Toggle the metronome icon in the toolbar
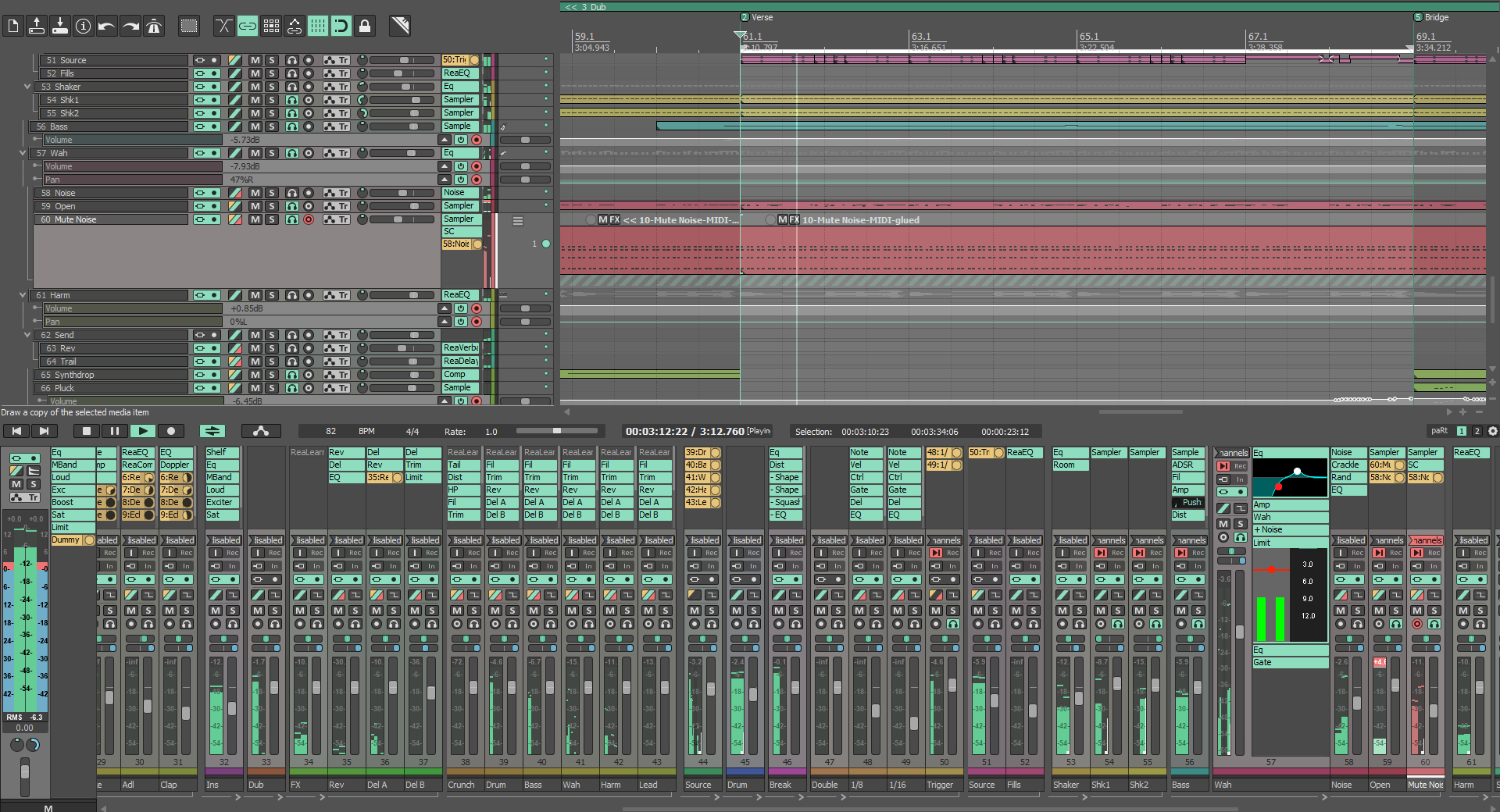This screenshot has height=812, width=1500. tap(154, 26)
